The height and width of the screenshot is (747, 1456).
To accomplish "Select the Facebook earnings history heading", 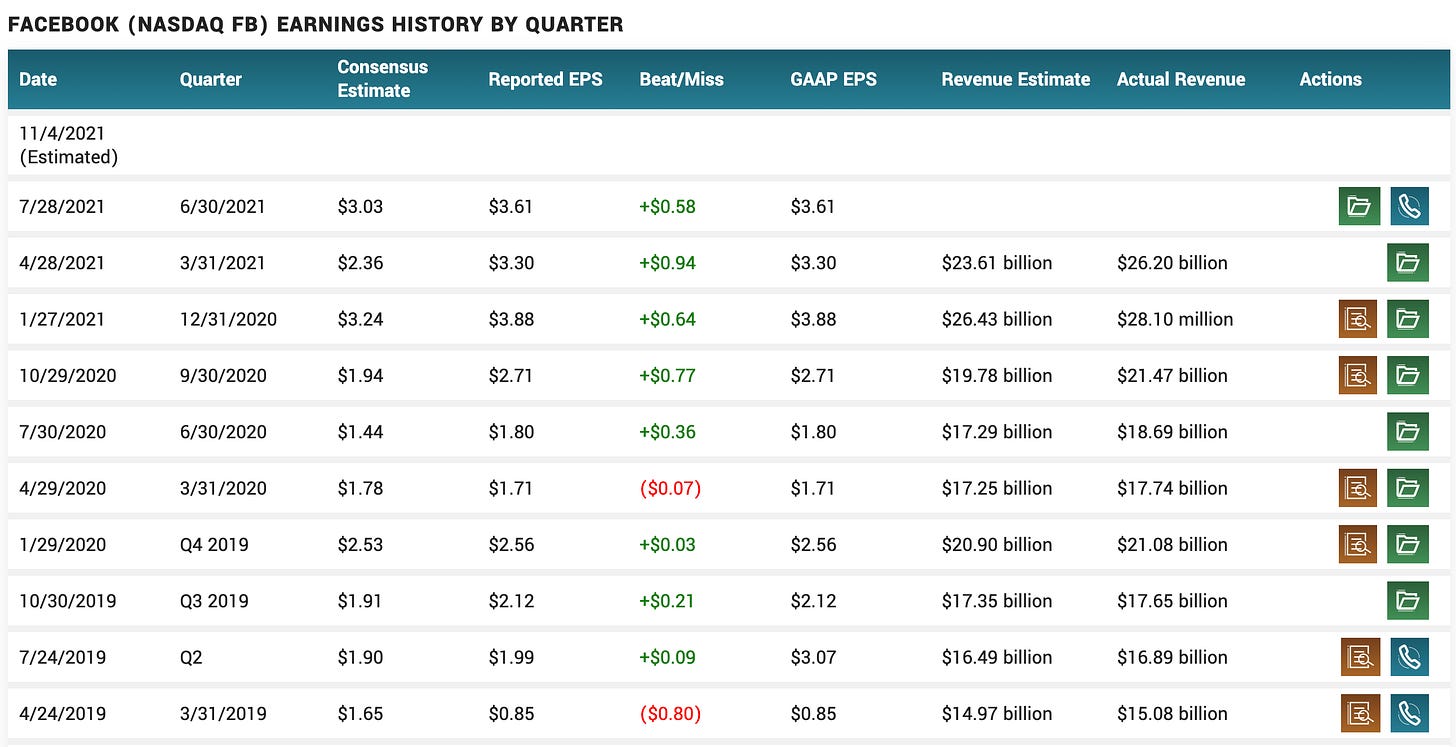I will coord(315,24).
